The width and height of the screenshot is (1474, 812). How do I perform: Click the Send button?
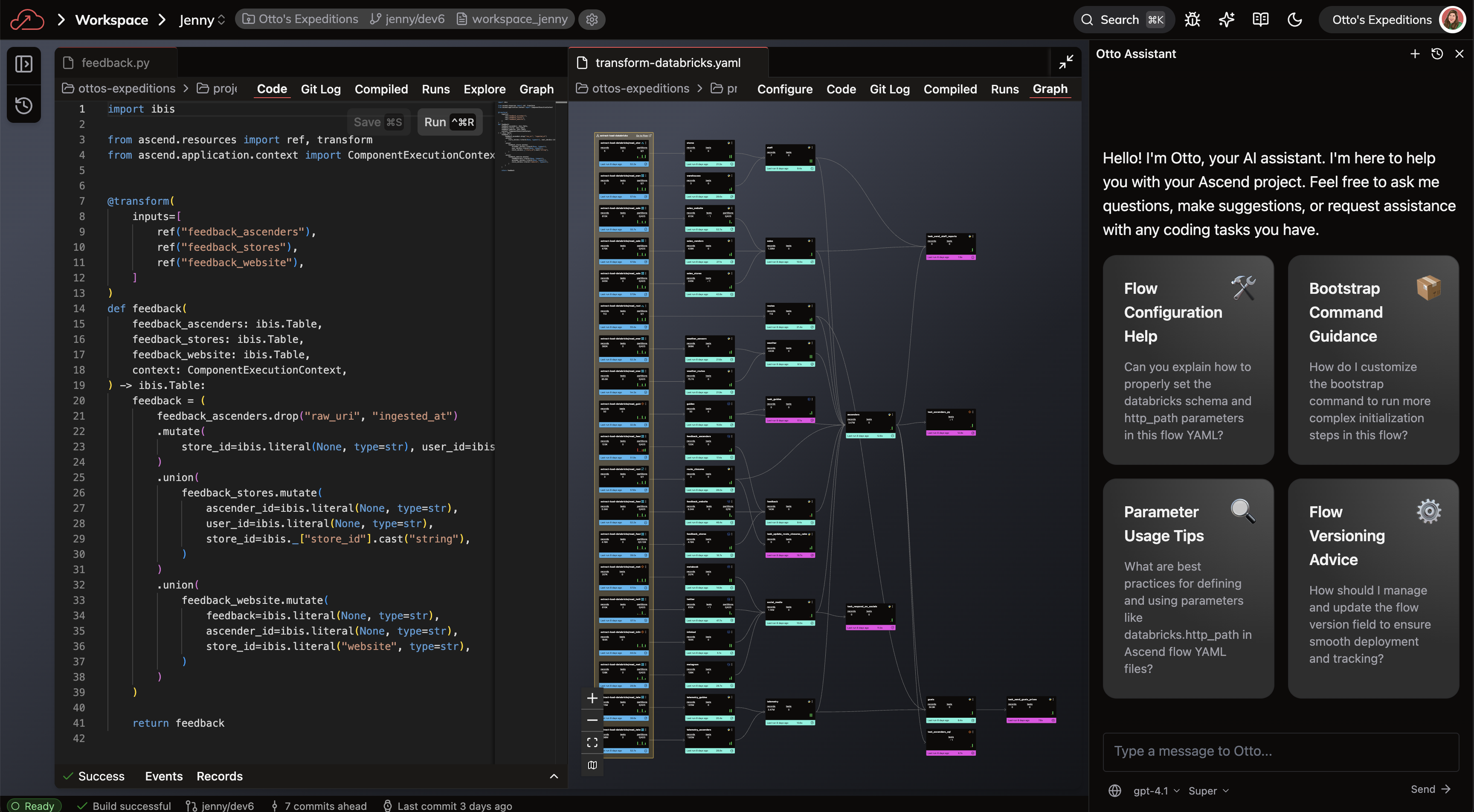(x=1430, y=789)
